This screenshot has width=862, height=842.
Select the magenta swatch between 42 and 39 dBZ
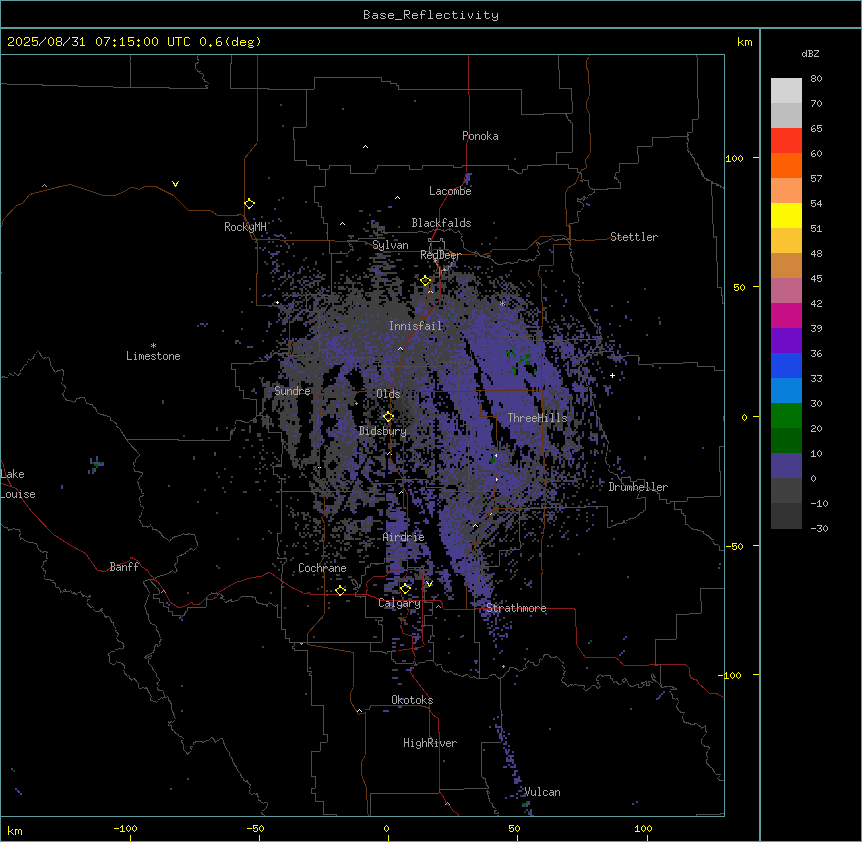(786, 315)
